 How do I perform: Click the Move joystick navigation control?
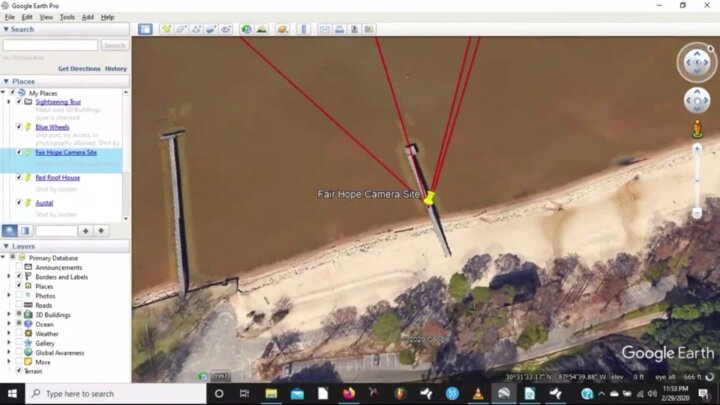pyautogui.click(x=697, y=101)
